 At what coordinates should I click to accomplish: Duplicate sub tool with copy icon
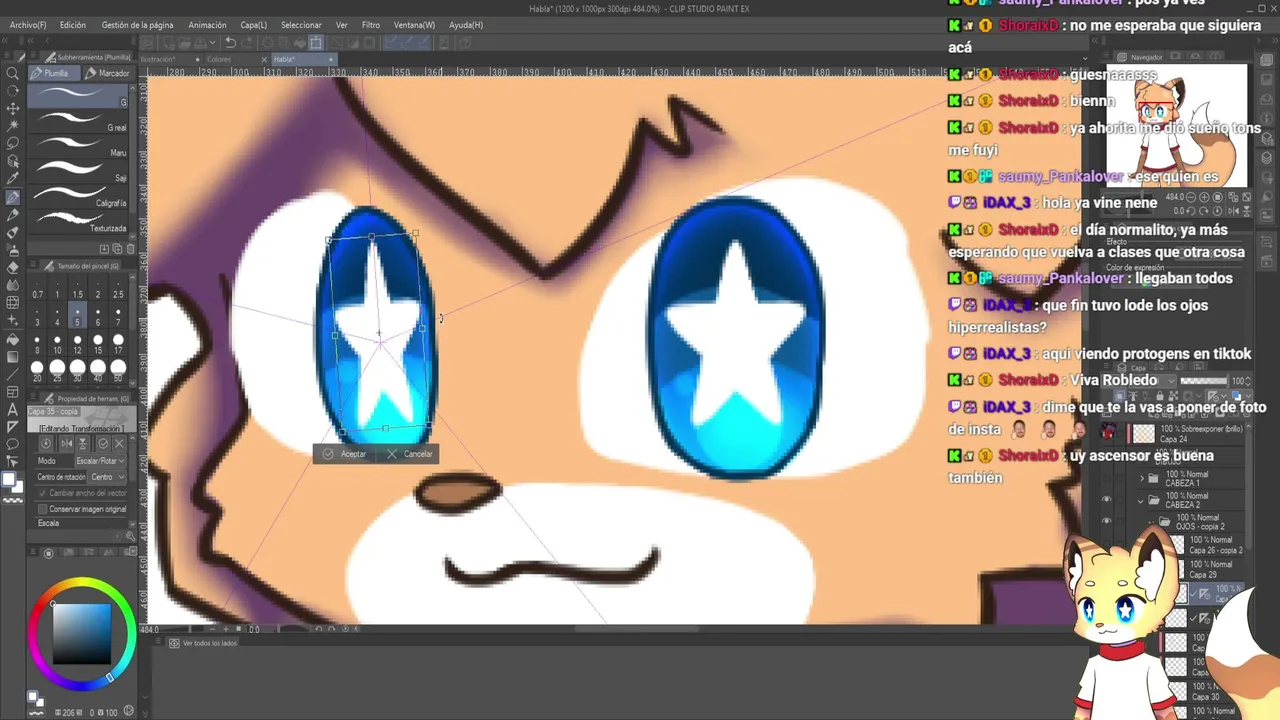click(x=117, y=249)
